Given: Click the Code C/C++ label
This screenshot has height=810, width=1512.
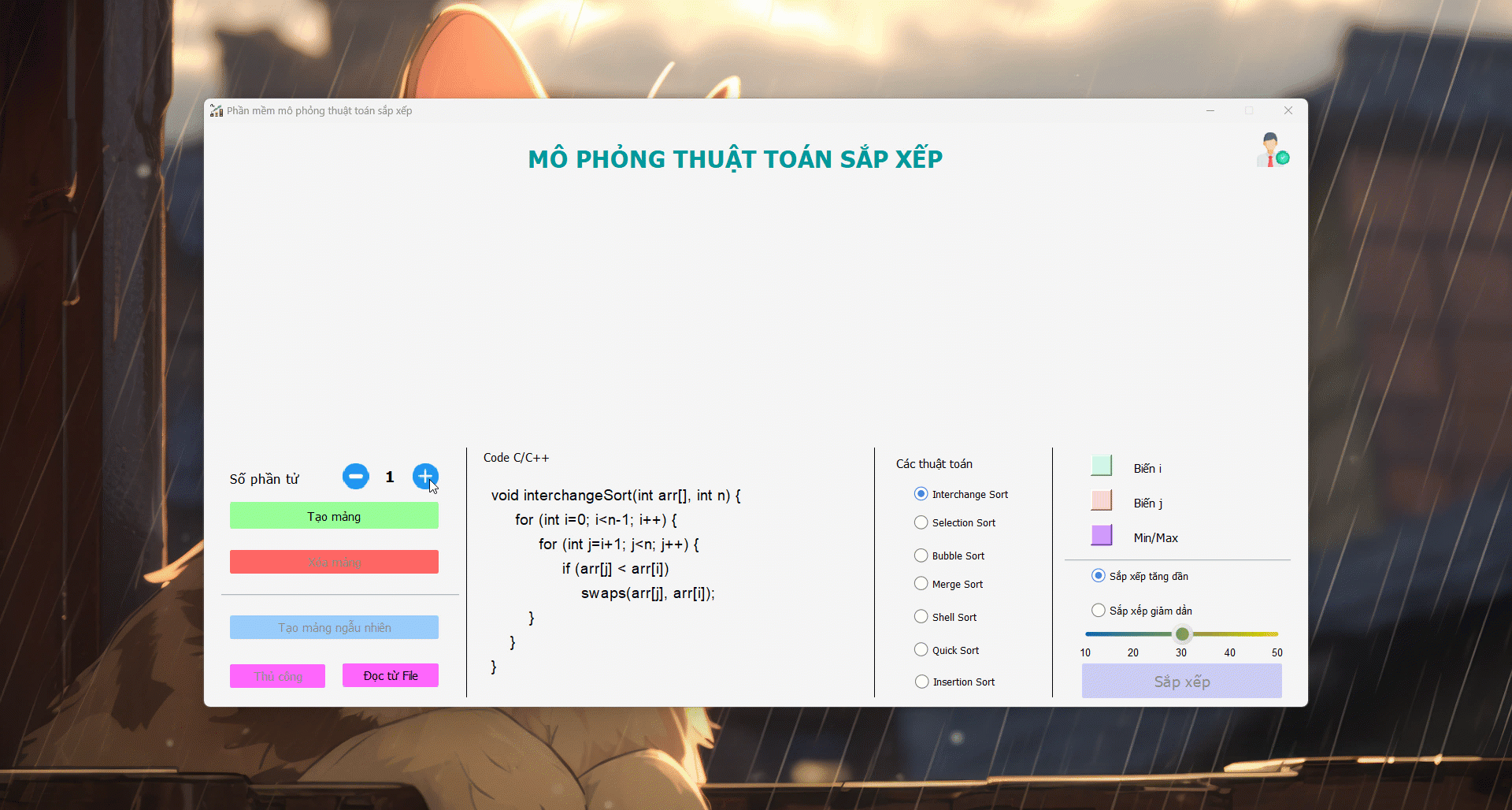Looking at the screenshot, I should [x=516, y=458].
